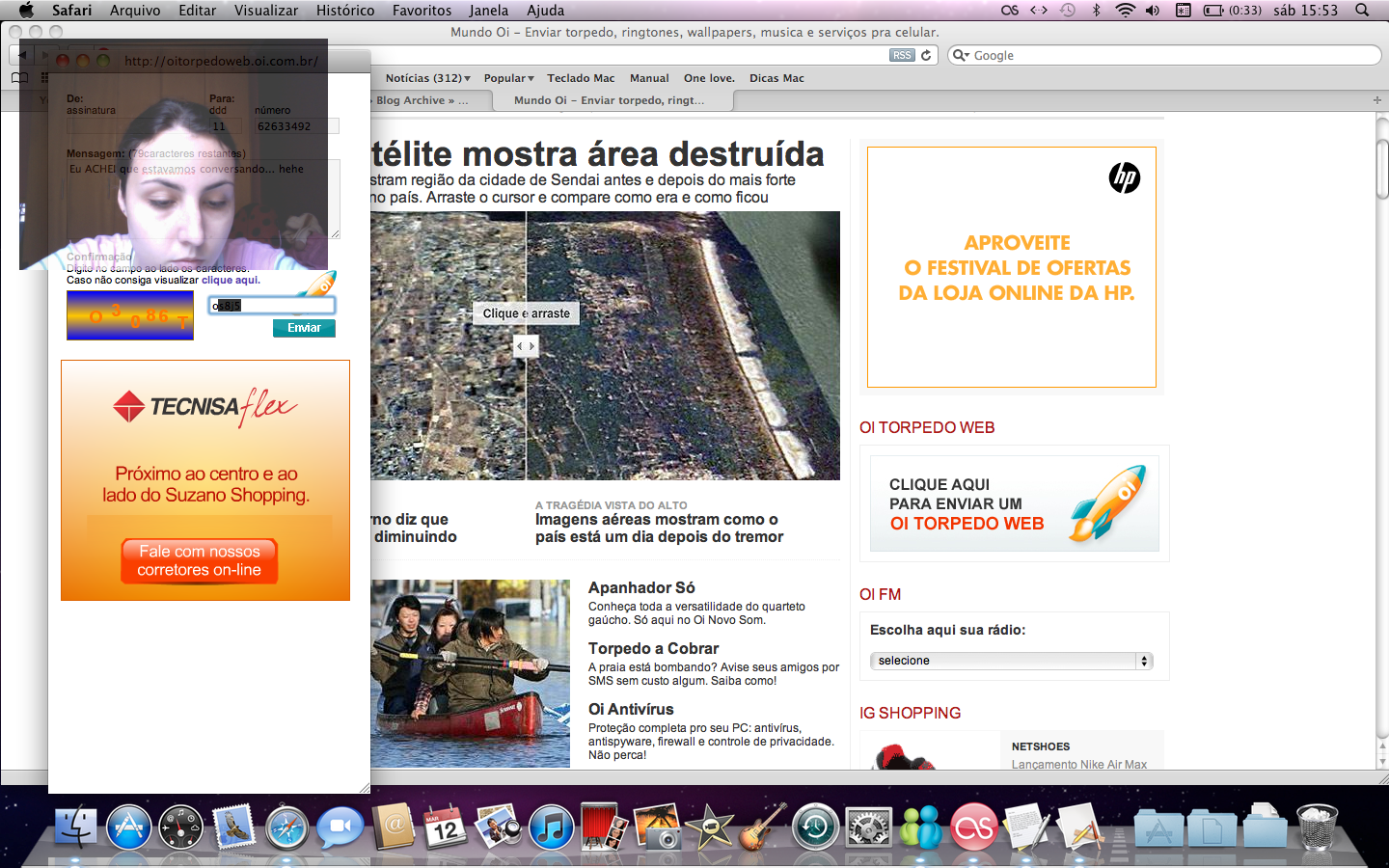This screenshot has height=868, width=1389.
Task: Click the main page vertical scrollbar thumb
Action: coord(1381,170)
